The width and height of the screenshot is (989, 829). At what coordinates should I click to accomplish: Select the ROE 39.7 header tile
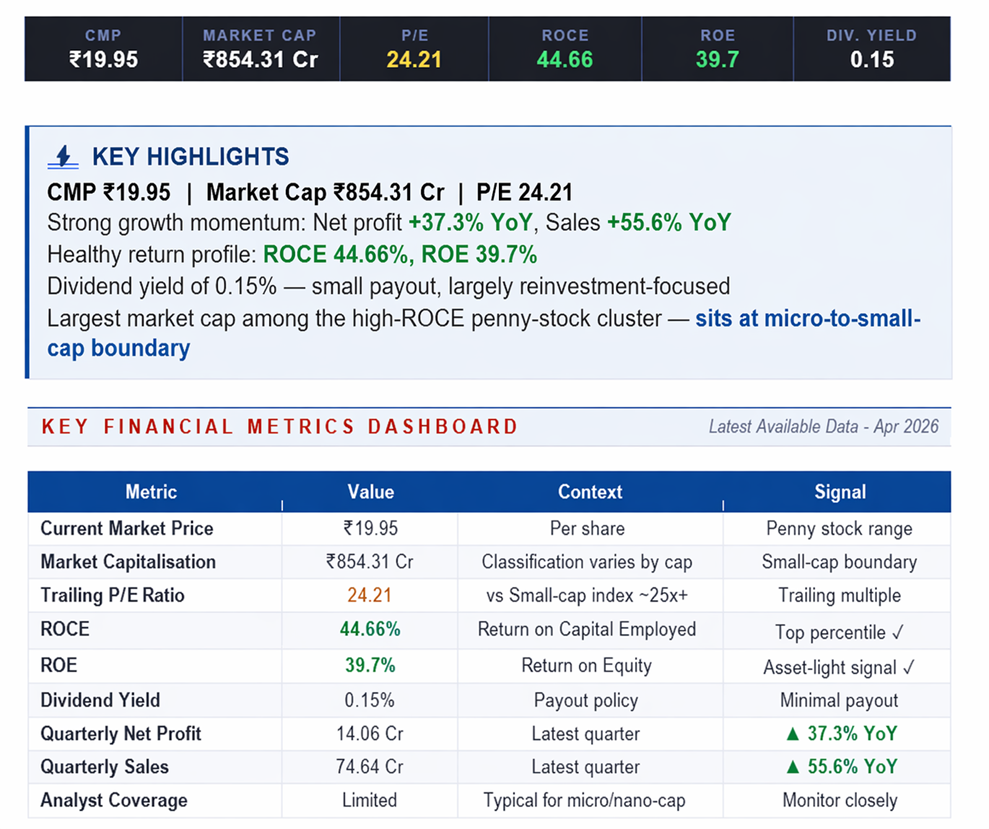point(717,48)
